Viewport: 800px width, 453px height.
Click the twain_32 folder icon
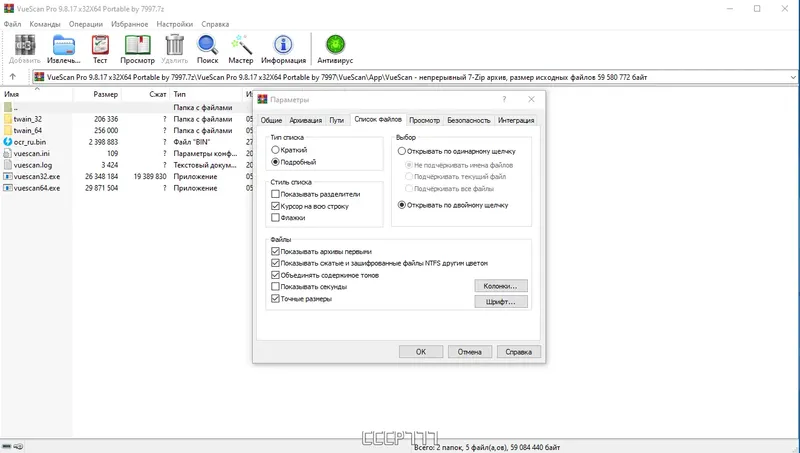pyautogui.click(x=8, y=119)
